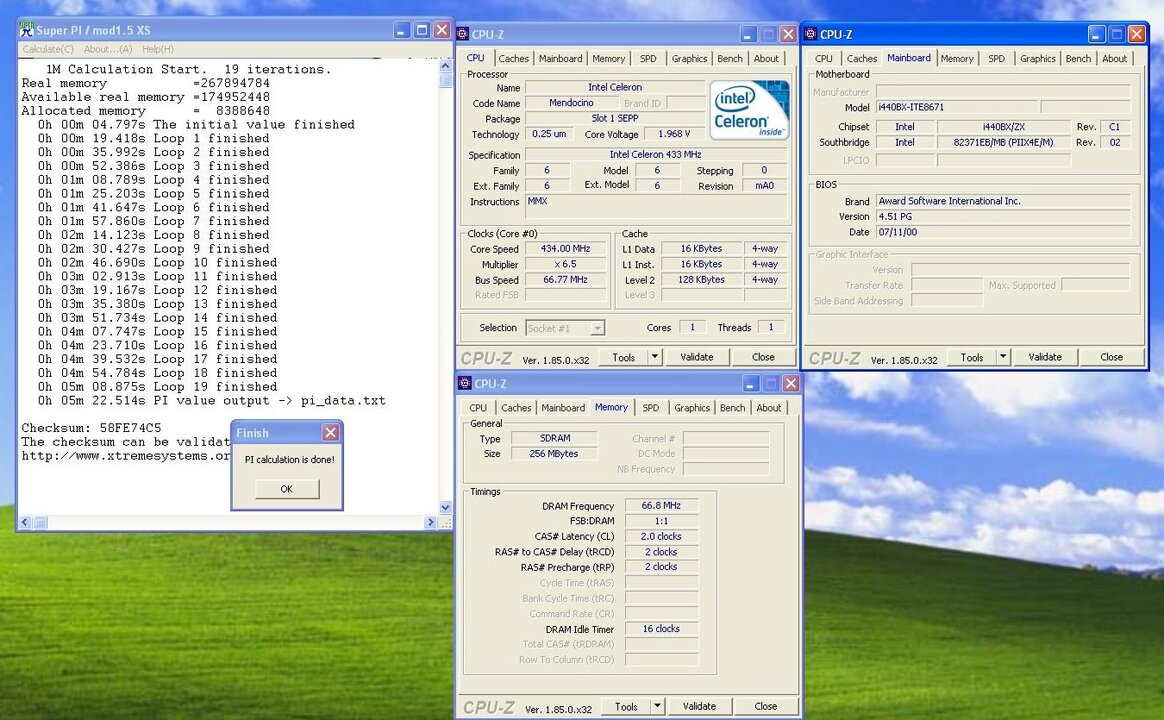Select About tab in Memory window

pyautogui.click(x=768, y=408)
